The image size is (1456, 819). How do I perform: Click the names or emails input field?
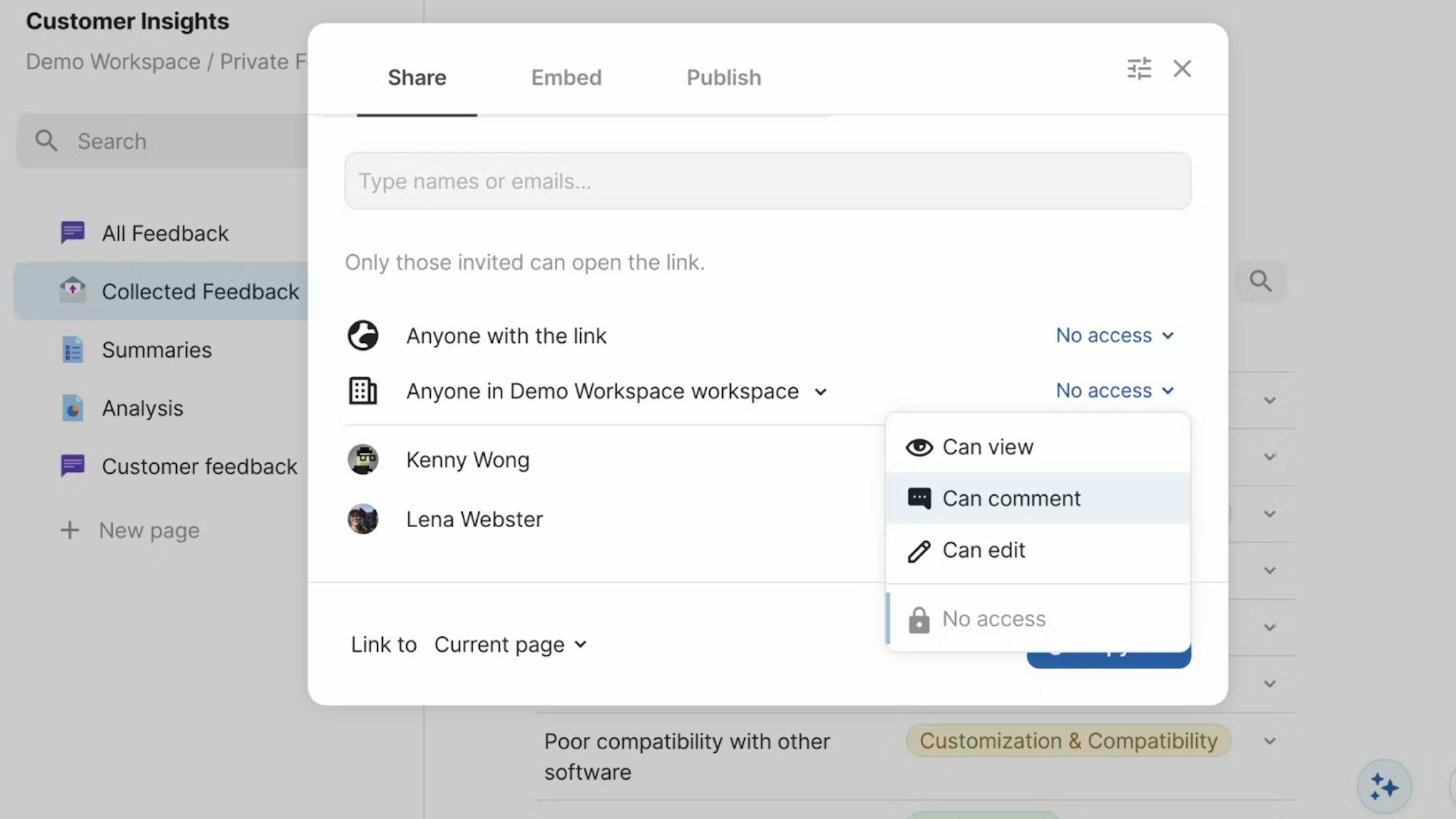pyautogui.click(x=767, y=181)
